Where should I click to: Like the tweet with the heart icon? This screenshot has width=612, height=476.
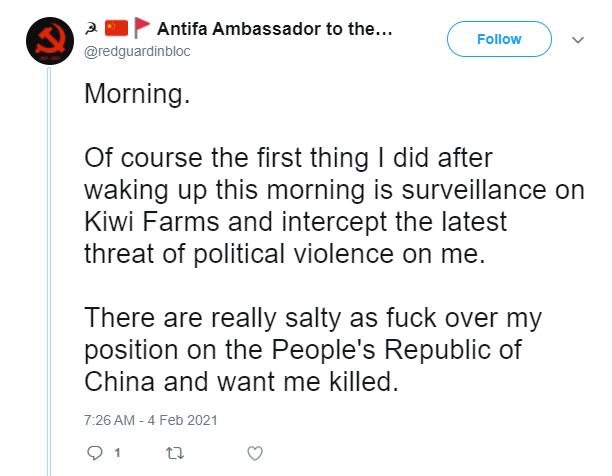[255, 453]
